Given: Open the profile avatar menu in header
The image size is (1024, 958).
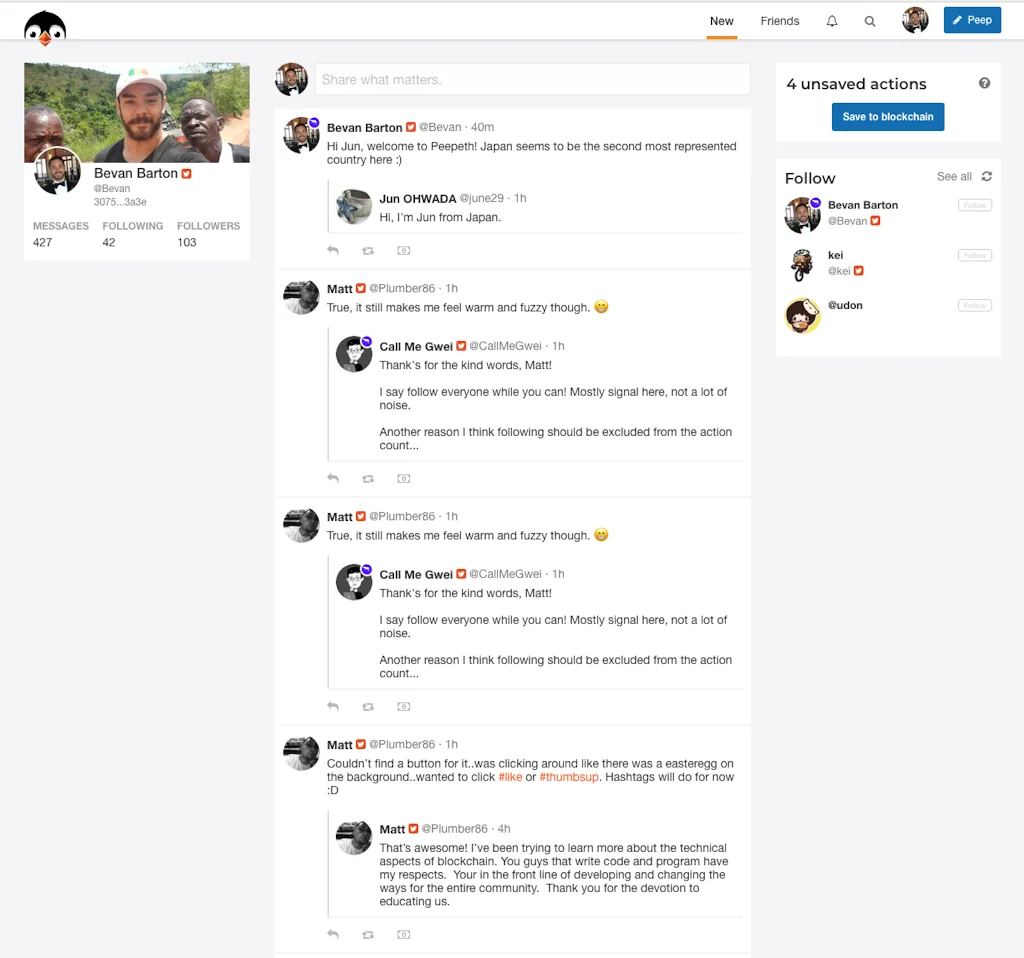Looking at the screenshot, I should coord(915,20).
